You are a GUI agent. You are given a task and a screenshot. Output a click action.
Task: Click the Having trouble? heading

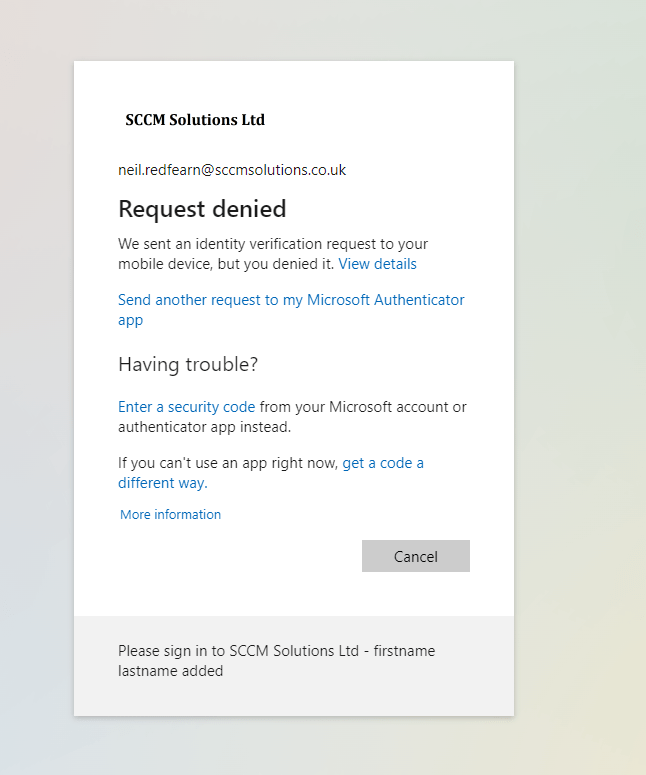click(188, 365)
